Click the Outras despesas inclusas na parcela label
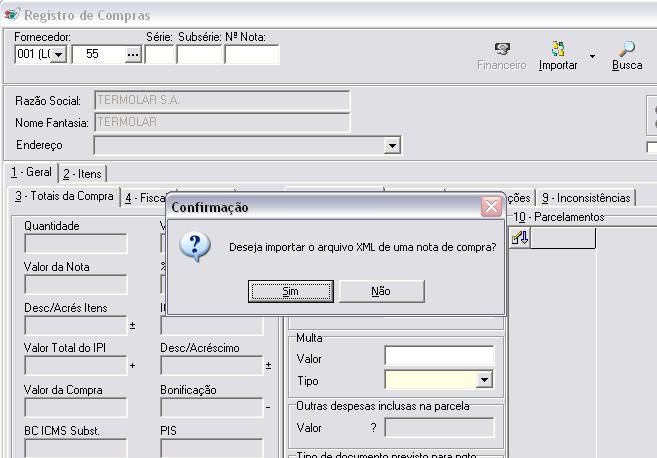This screenshot has width=657, height=458. (x=383, y=406)
